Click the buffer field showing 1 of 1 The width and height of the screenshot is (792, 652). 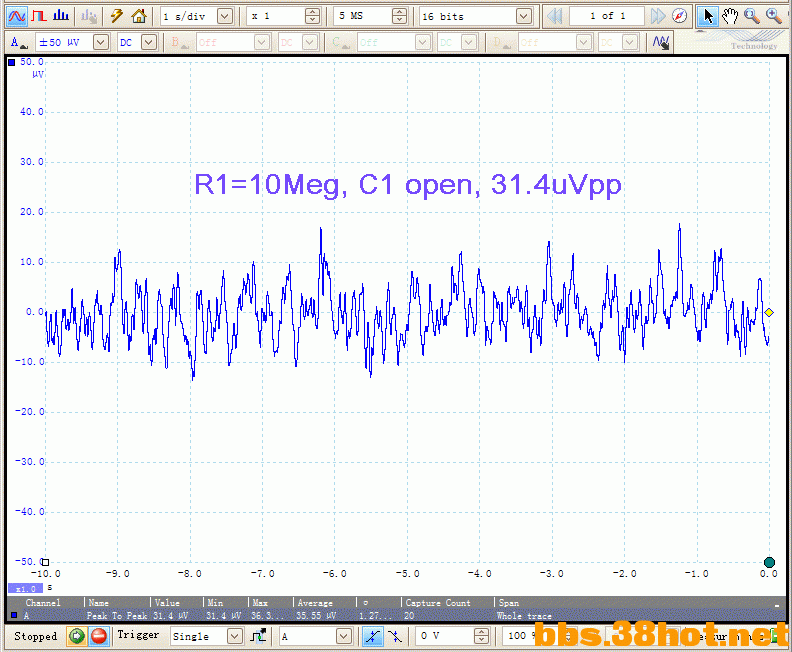(x=607, y=17)
